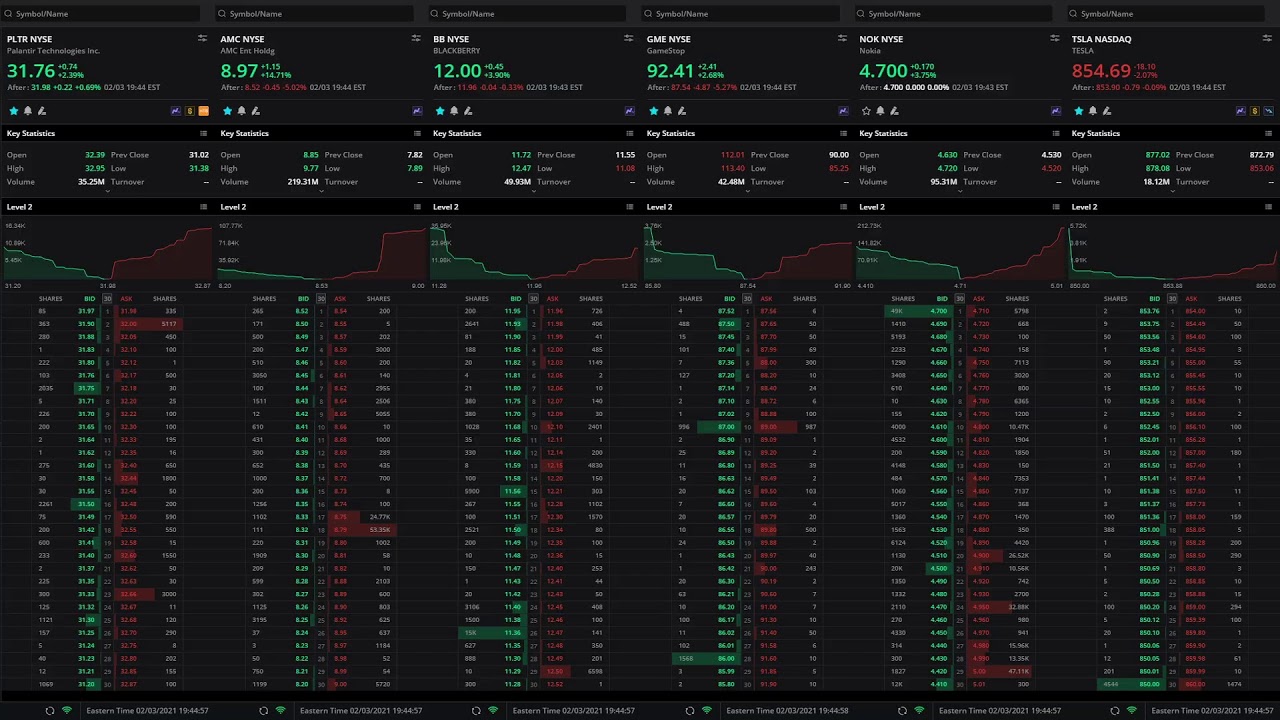
Task: Refresh the PLTR panel data
Action: coord(50,711)
